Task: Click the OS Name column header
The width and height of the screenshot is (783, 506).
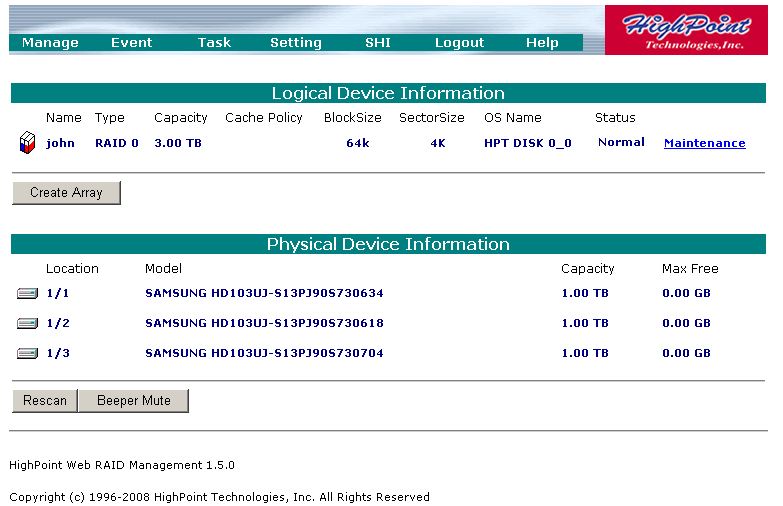Action: [x=513, y=118]
